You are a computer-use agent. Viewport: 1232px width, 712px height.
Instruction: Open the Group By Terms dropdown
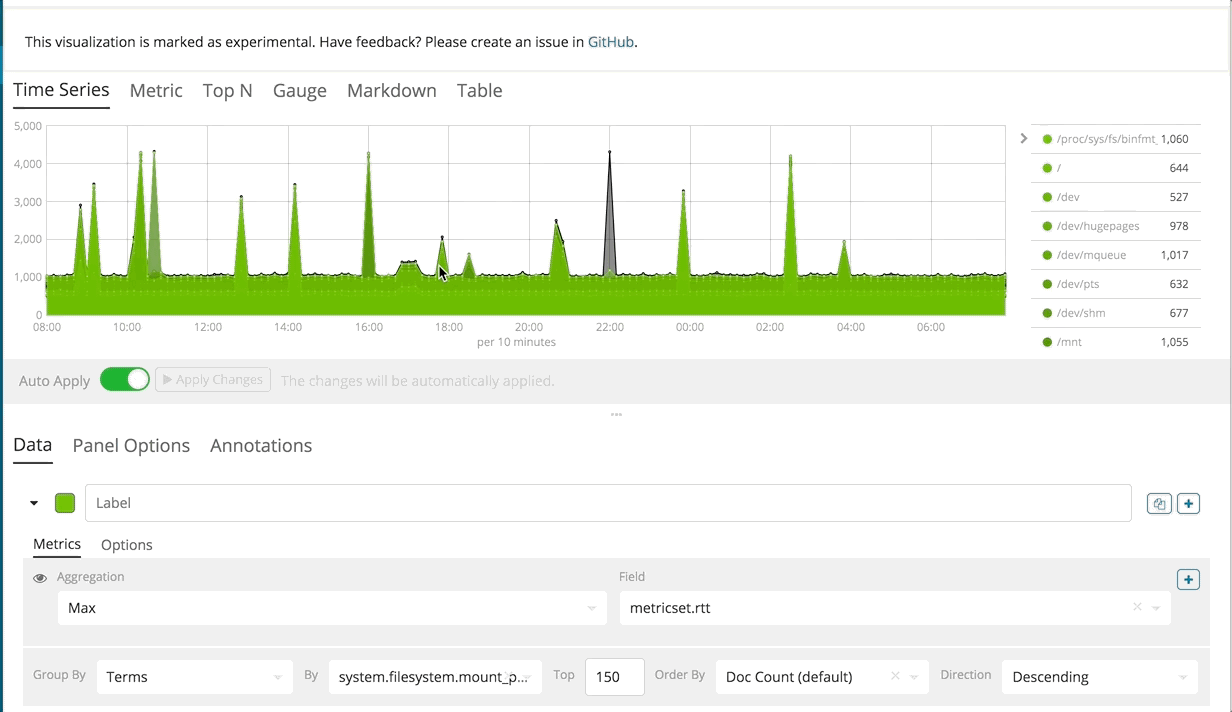[195, 677]
